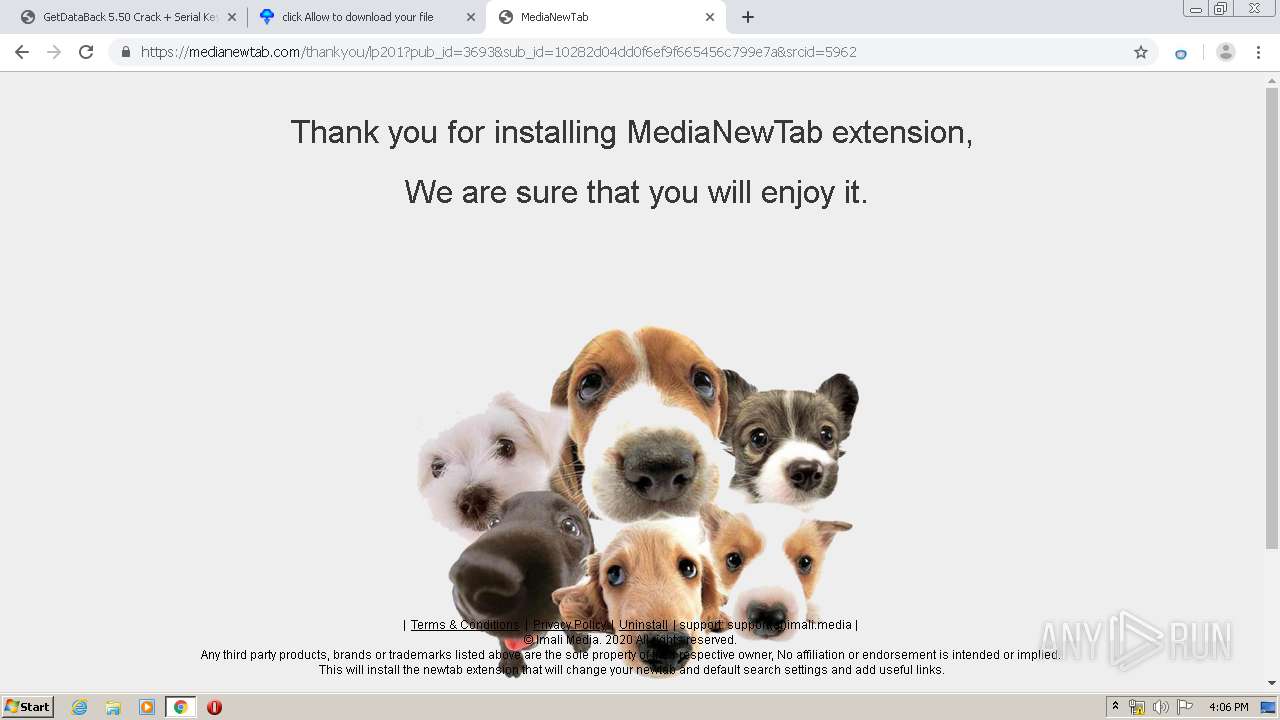
Task: Open the Action Center flag icon
Action: [x=1185, y=707]
